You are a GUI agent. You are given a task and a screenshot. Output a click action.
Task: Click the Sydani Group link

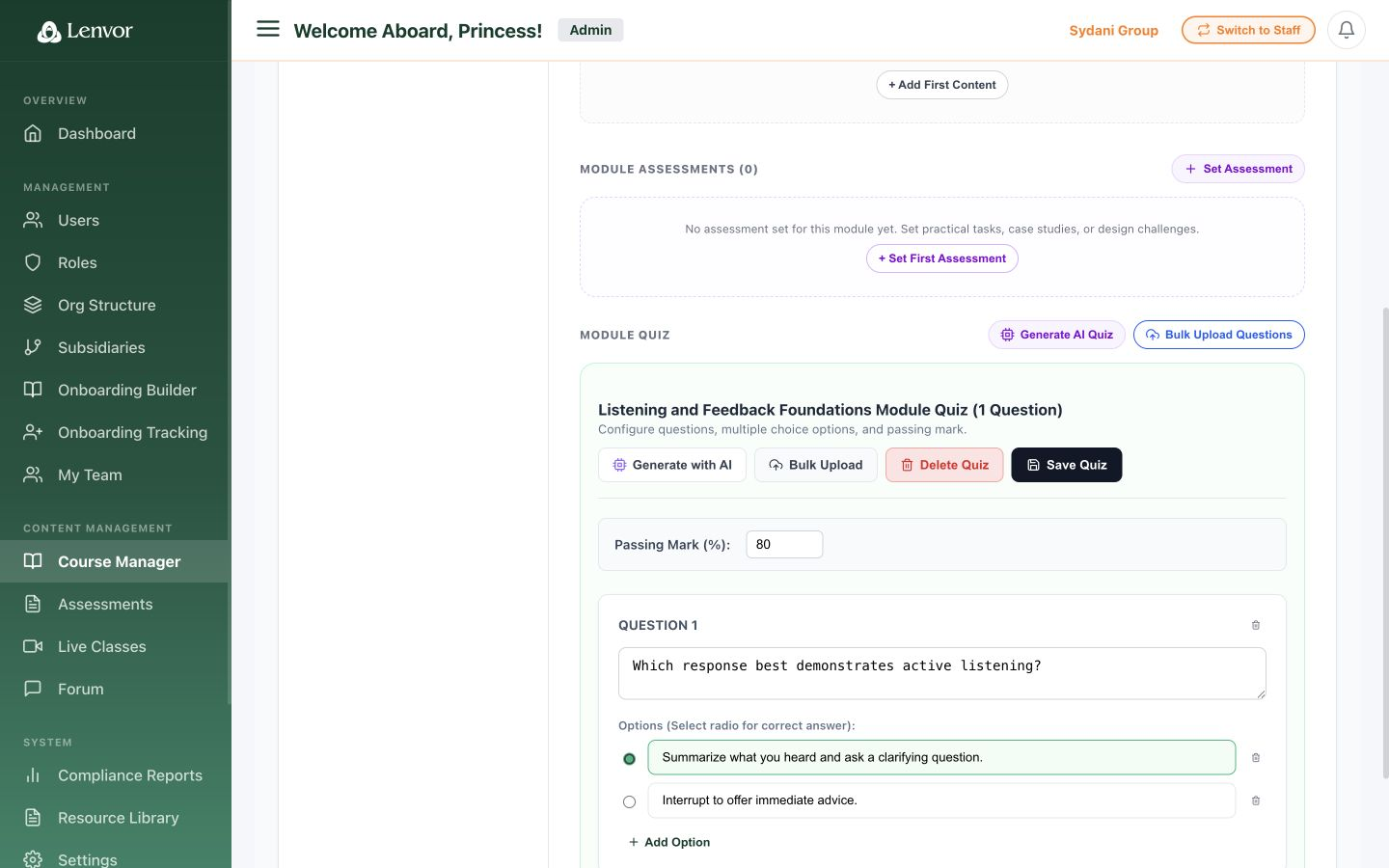point(1113,30)
